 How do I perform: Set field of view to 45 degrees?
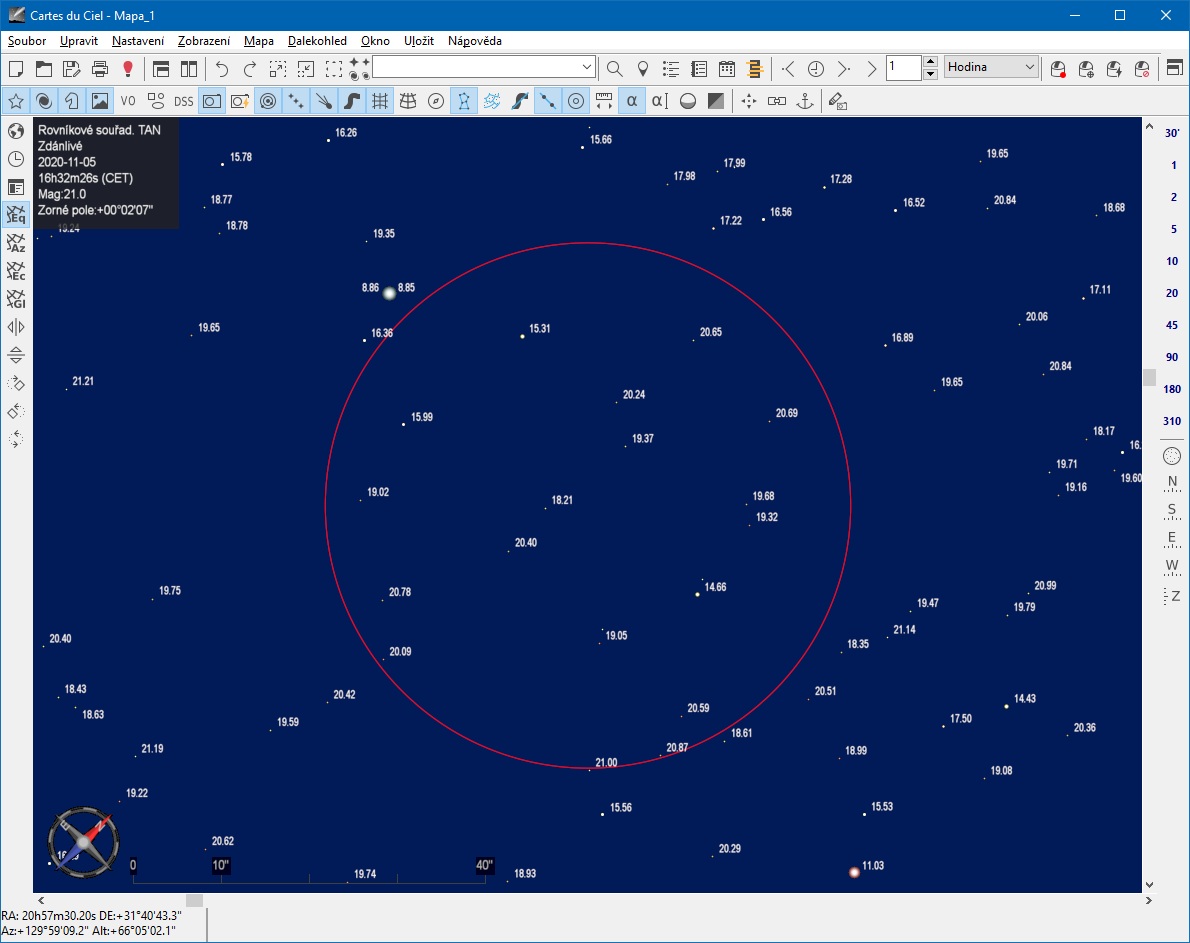click(1172, 325)
